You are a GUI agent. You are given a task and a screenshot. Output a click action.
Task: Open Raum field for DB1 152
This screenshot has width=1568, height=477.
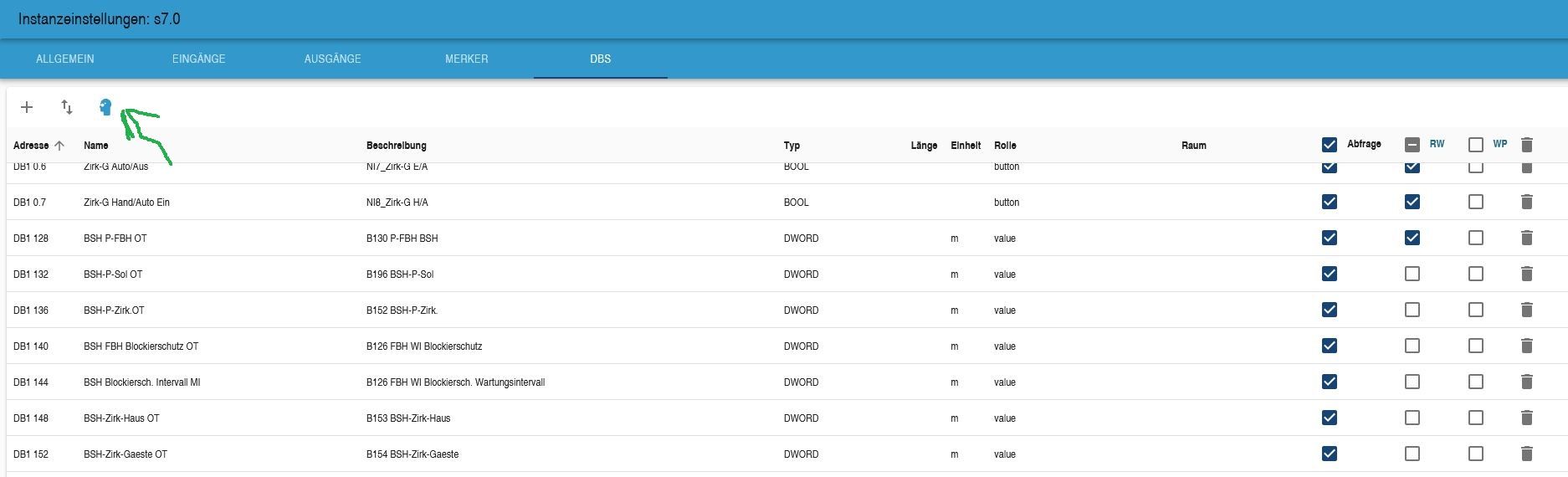pos(1247,454)
